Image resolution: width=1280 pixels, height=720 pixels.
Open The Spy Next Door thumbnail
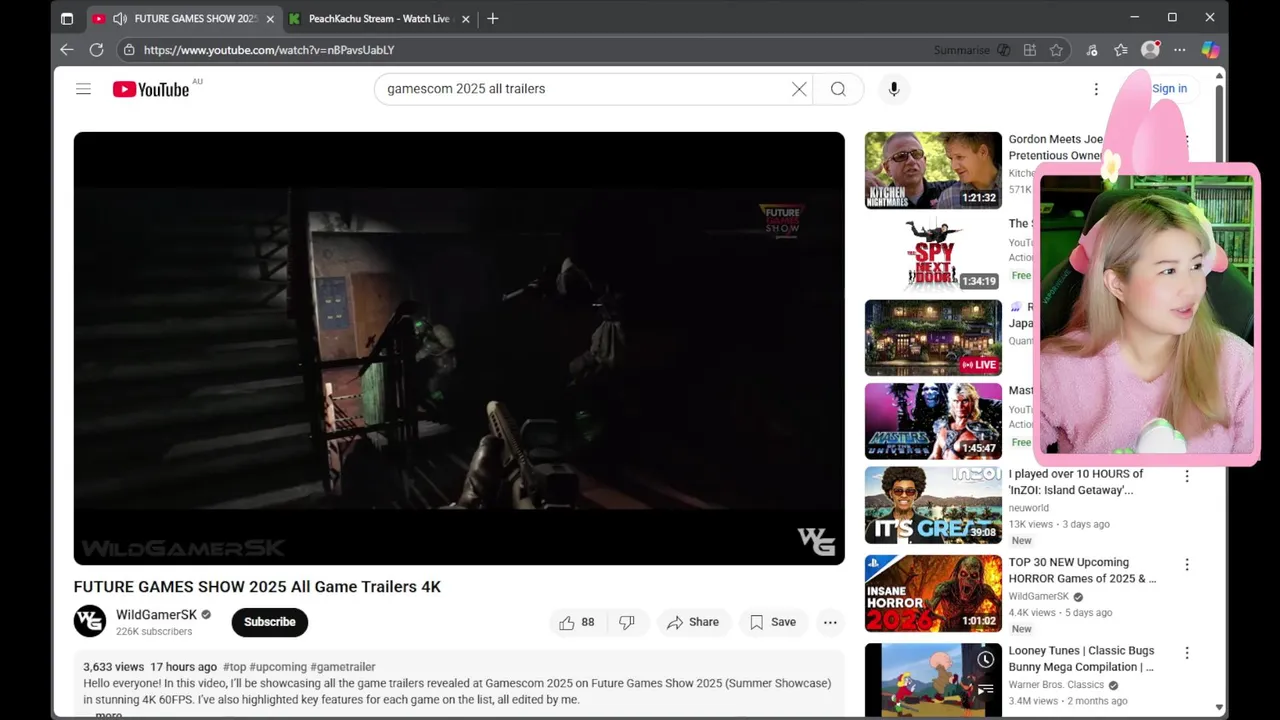coord(933,254)
